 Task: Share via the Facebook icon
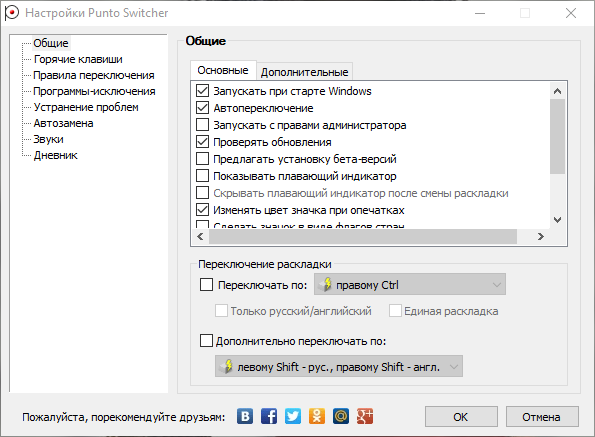pos(269,417)
